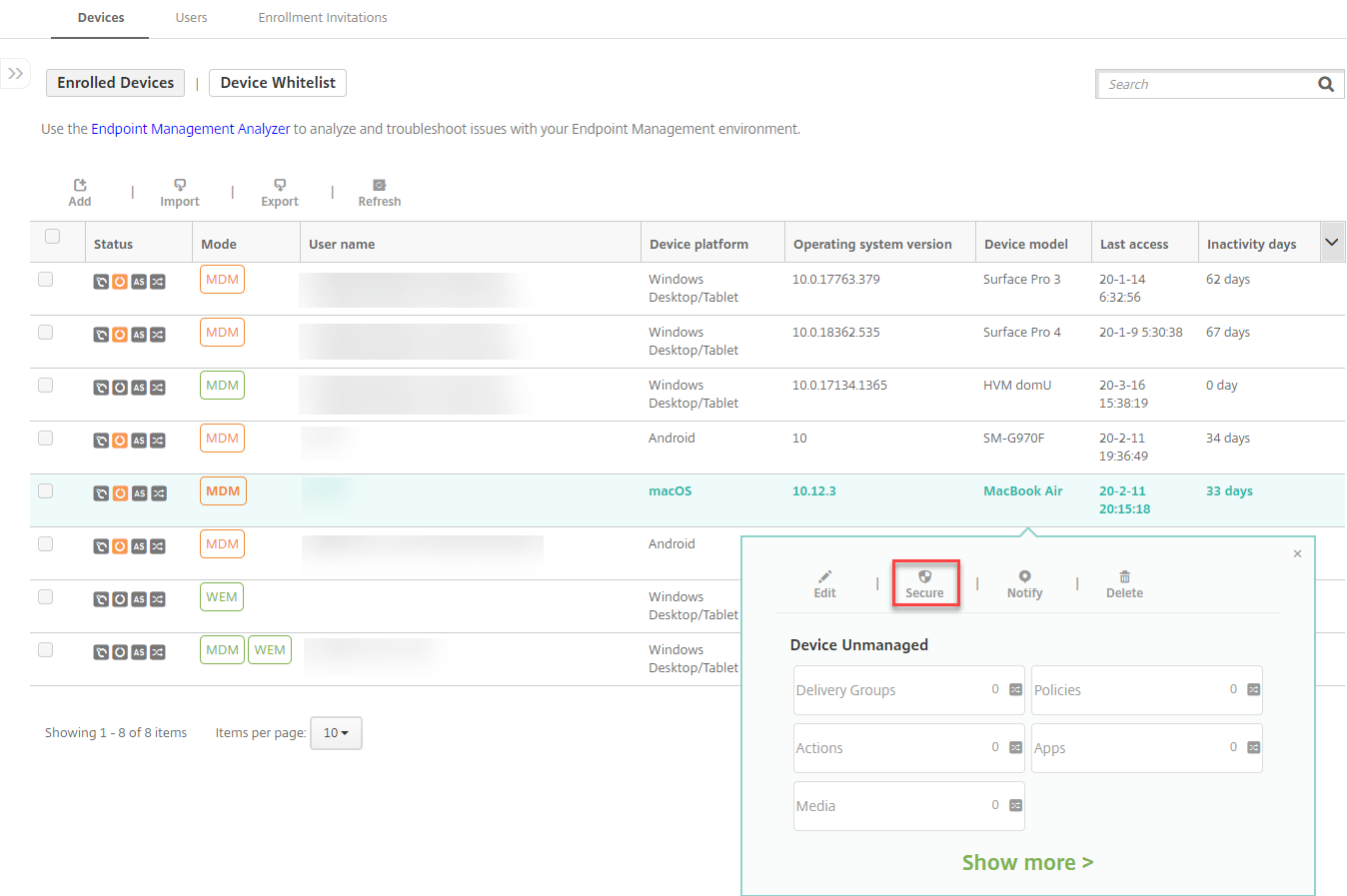The image size is (1347, 896).
Task: Click Show more in device popup
Action: pyautogui.click(x=1027, y=862)
